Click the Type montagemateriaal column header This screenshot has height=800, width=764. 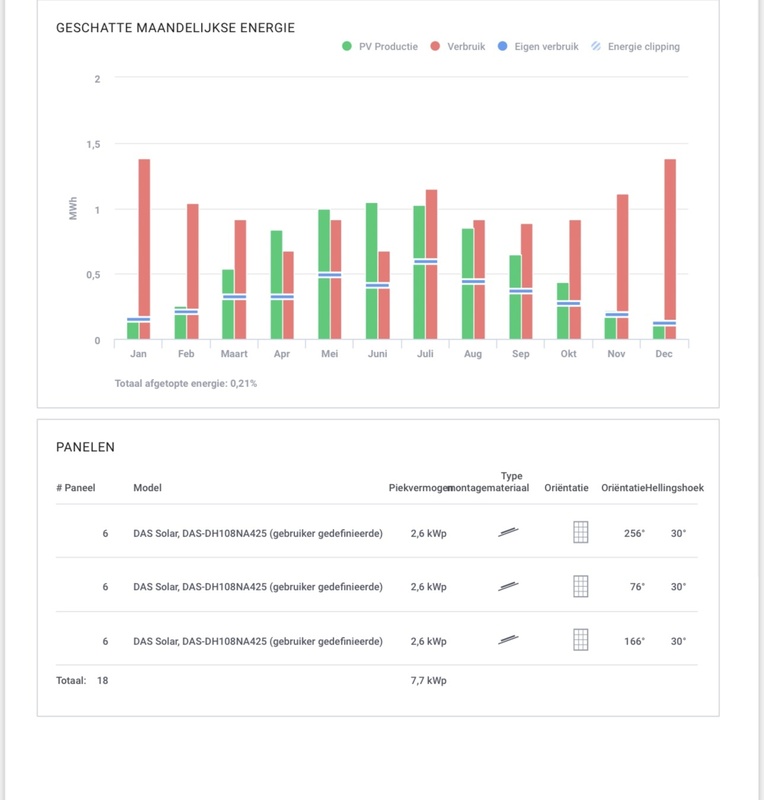point(490,482)
